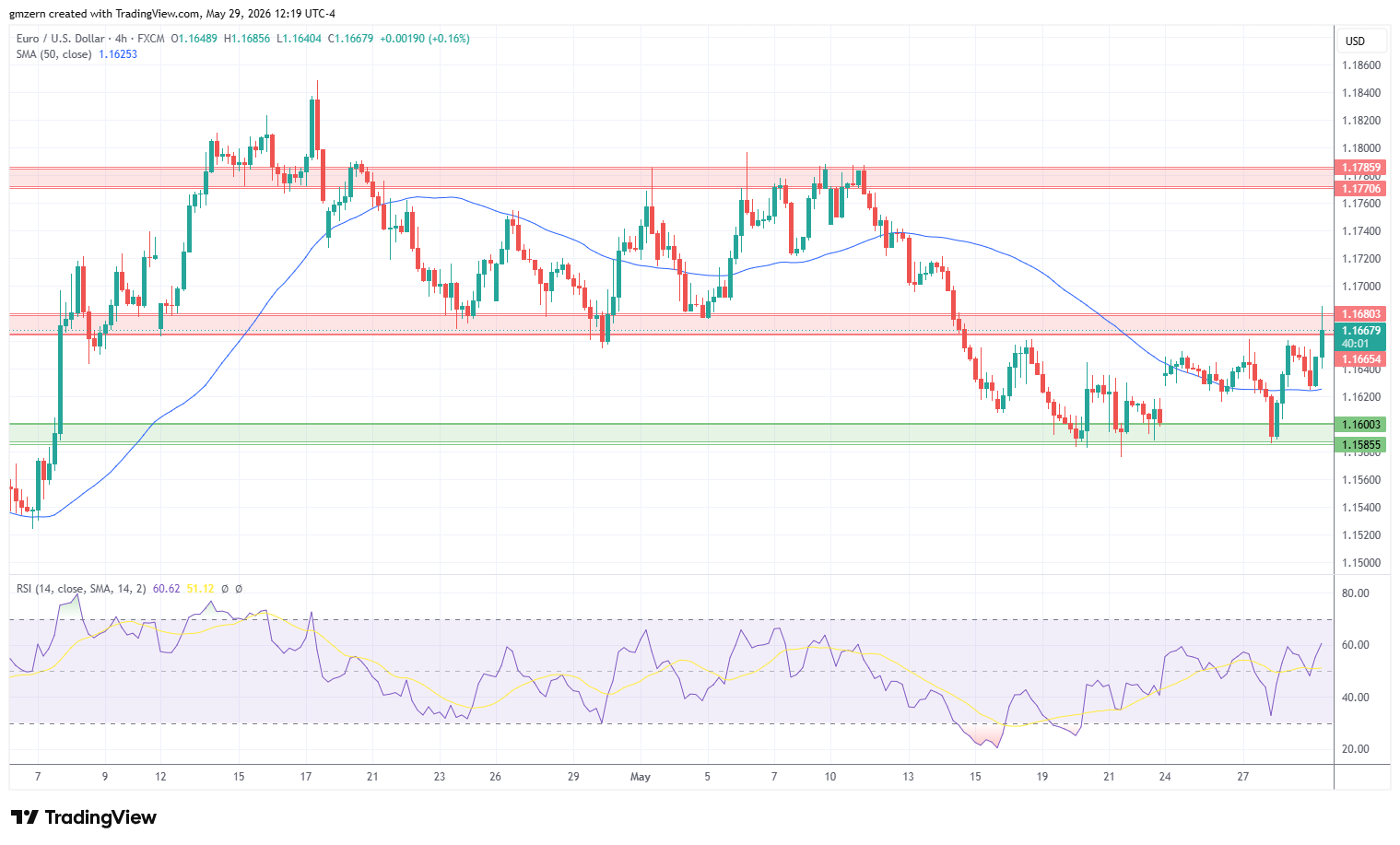This screenshot has width=1400, height=845.
Task: Click the 29 date label on the time axis
Action: tap(573, 777)
